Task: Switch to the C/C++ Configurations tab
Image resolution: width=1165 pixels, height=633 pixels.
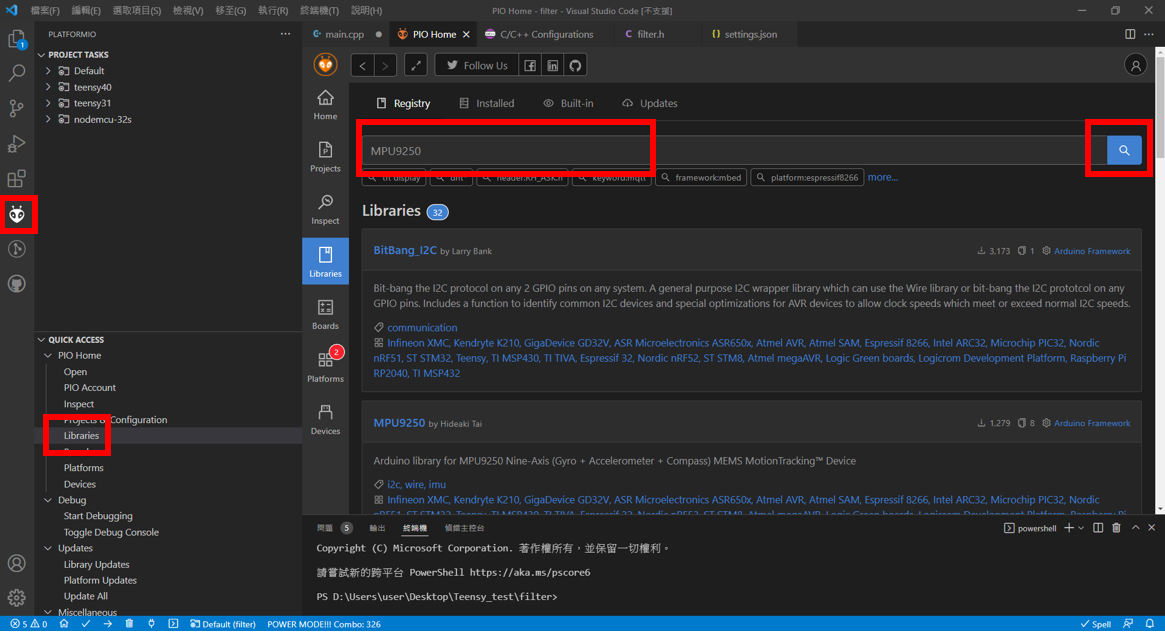Action: (546, 34)
